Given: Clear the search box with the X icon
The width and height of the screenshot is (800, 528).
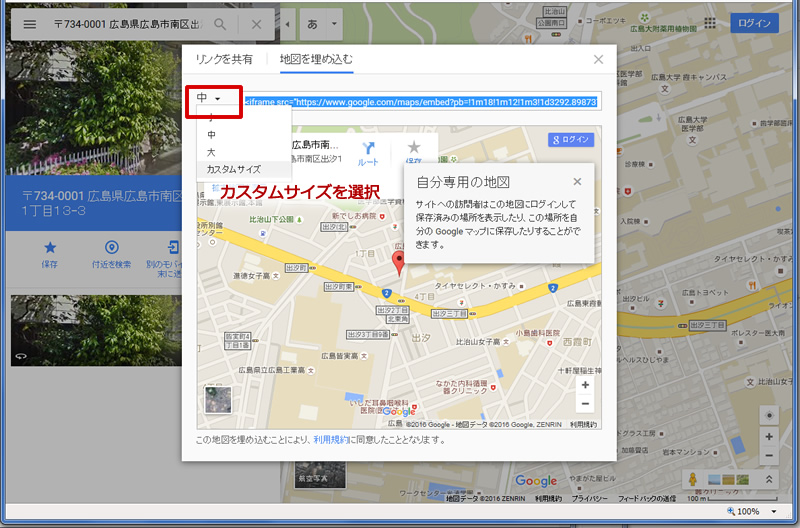Looking at the screenshot, I should click(256, 24).
